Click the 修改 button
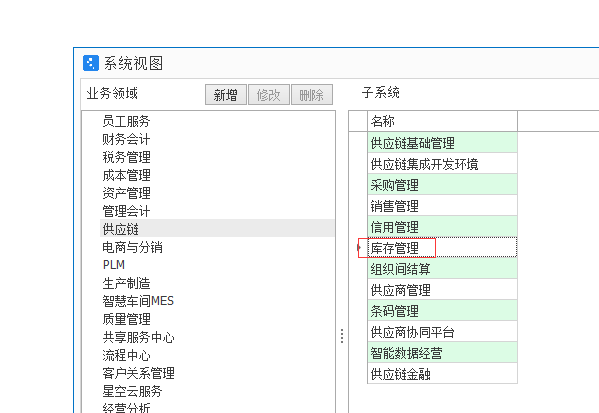 coord(269,95)
